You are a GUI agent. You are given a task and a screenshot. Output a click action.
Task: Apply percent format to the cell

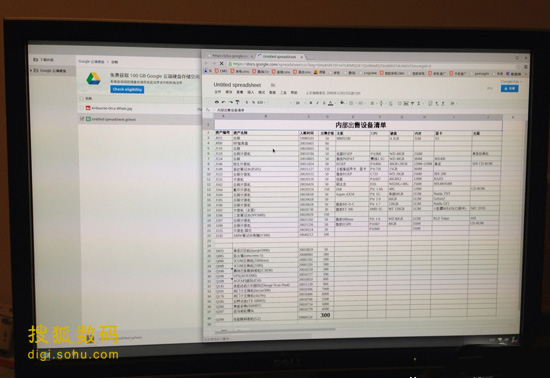click(253, 103)
